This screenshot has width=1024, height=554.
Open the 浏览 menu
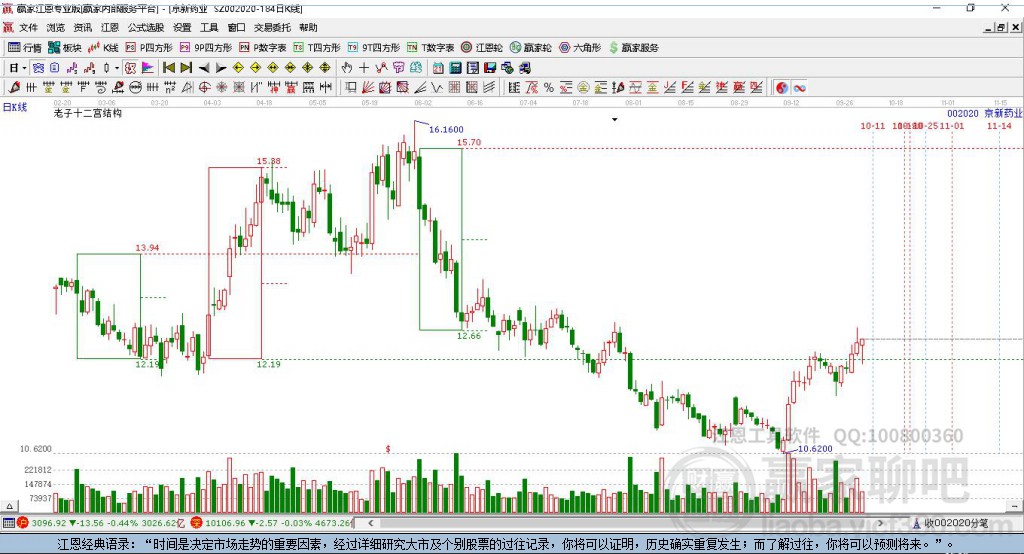tap(56, 27)
